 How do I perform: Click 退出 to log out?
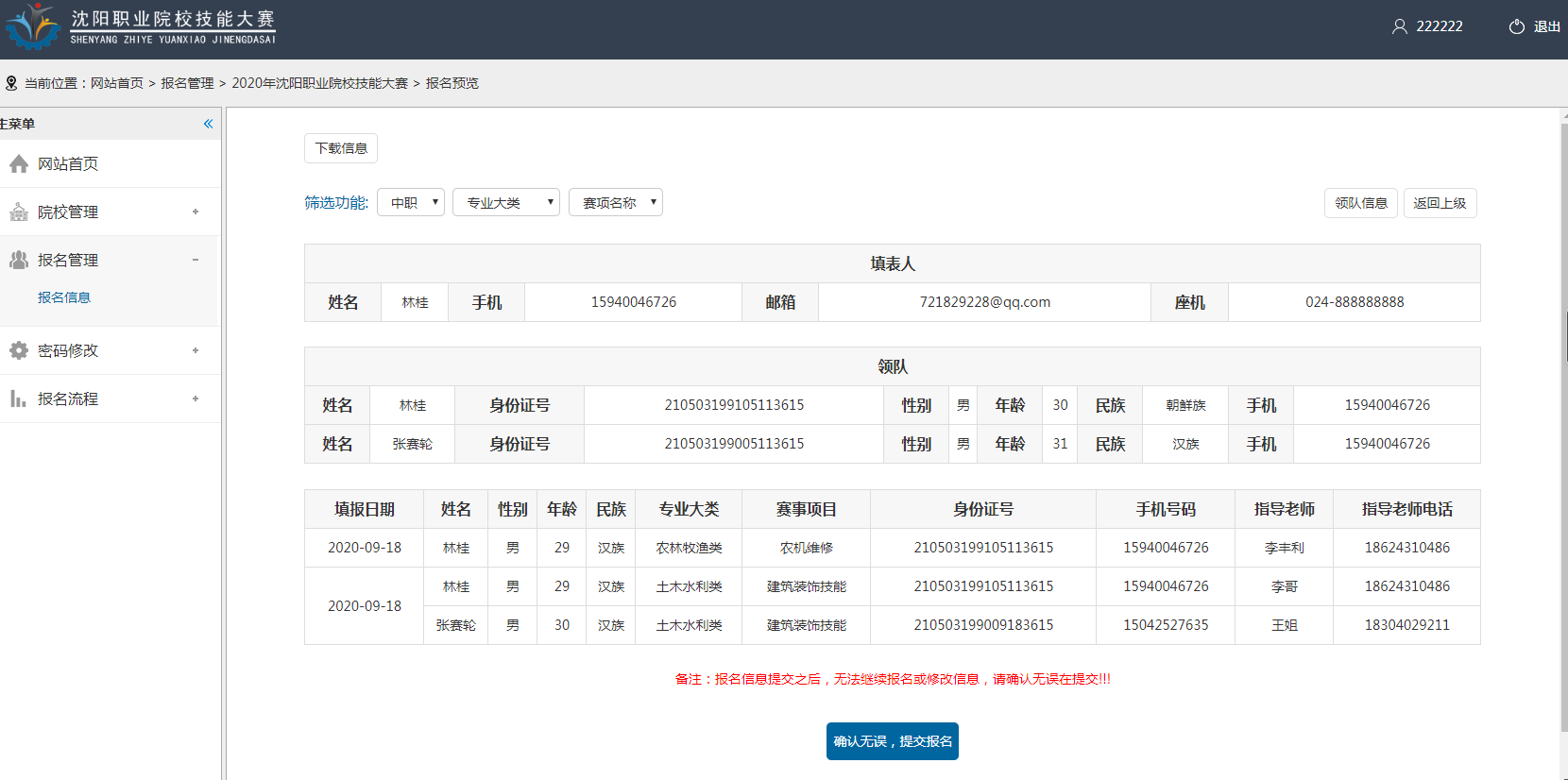click(1547, 26)
